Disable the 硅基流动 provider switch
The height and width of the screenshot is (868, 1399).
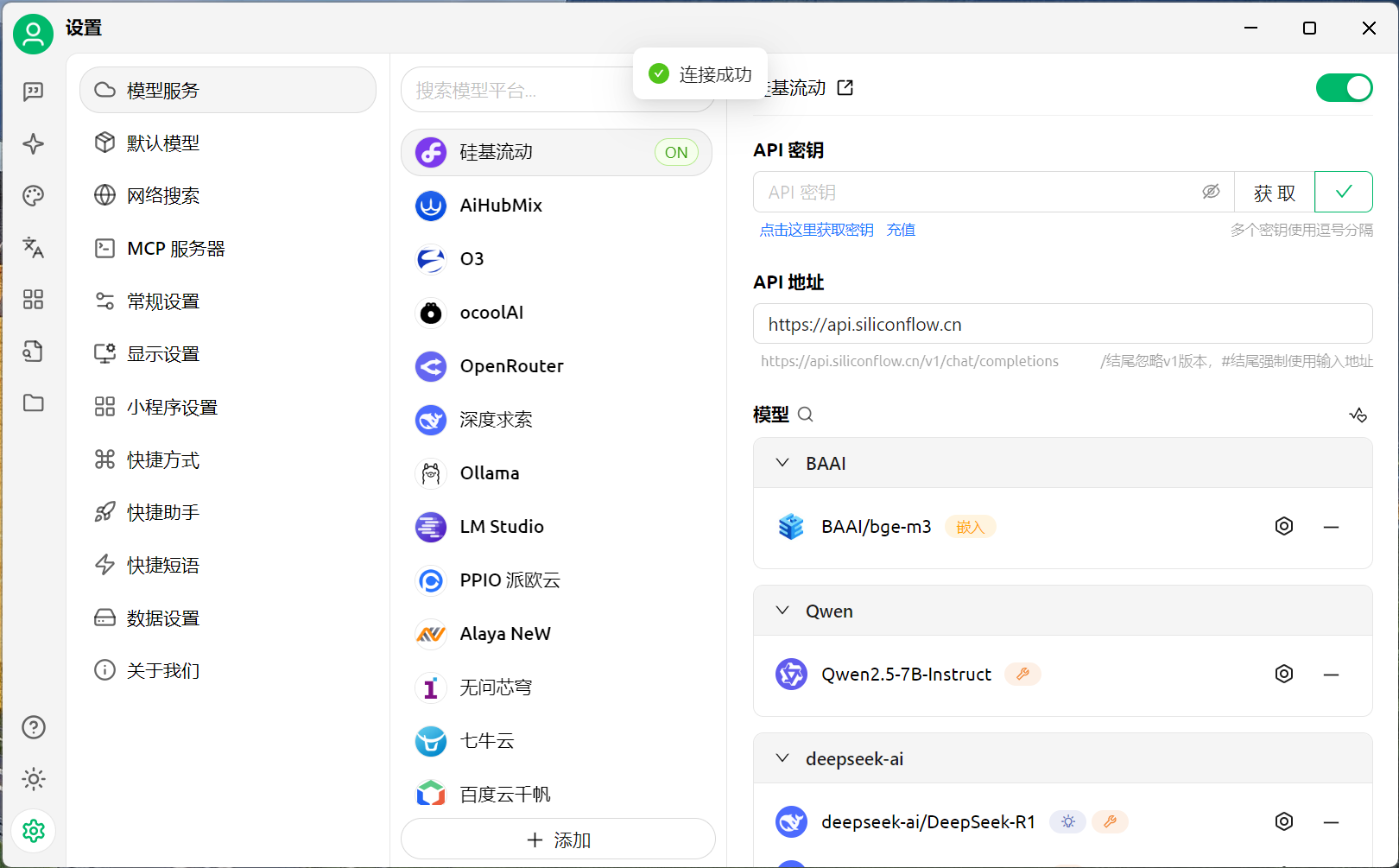1344,87
